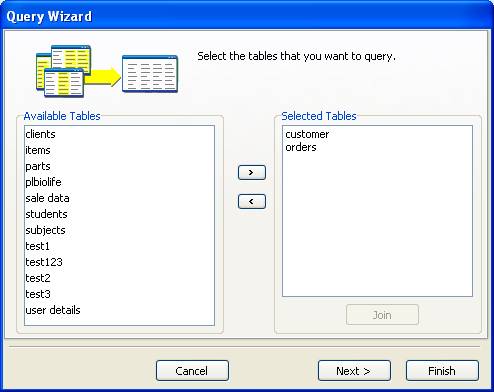Click the query wizard tables illustration
Viewport: 494px width, 392px height.
click(x=107, y=70)
